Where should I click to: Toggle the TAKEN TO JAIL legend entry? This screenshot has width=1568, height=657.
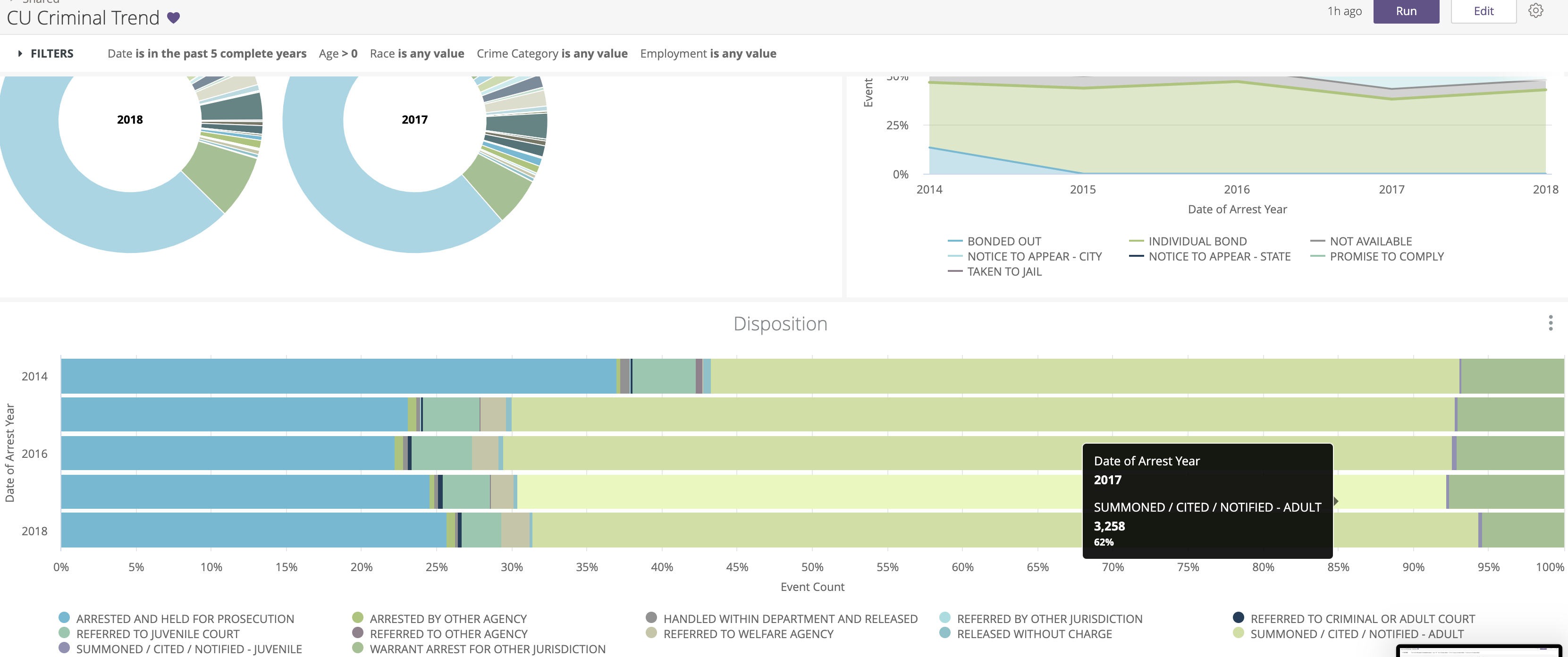tap(1004, 271)
